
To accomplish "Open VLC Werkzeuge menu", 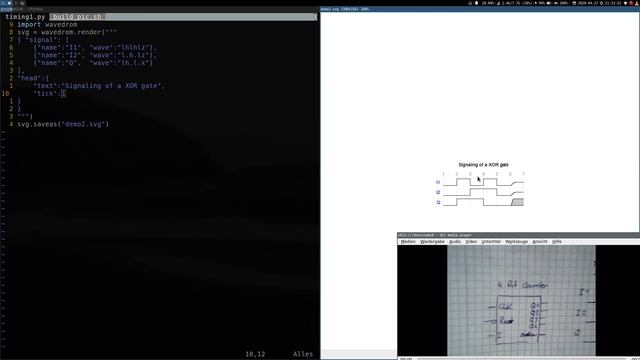I will click(516, 242).
